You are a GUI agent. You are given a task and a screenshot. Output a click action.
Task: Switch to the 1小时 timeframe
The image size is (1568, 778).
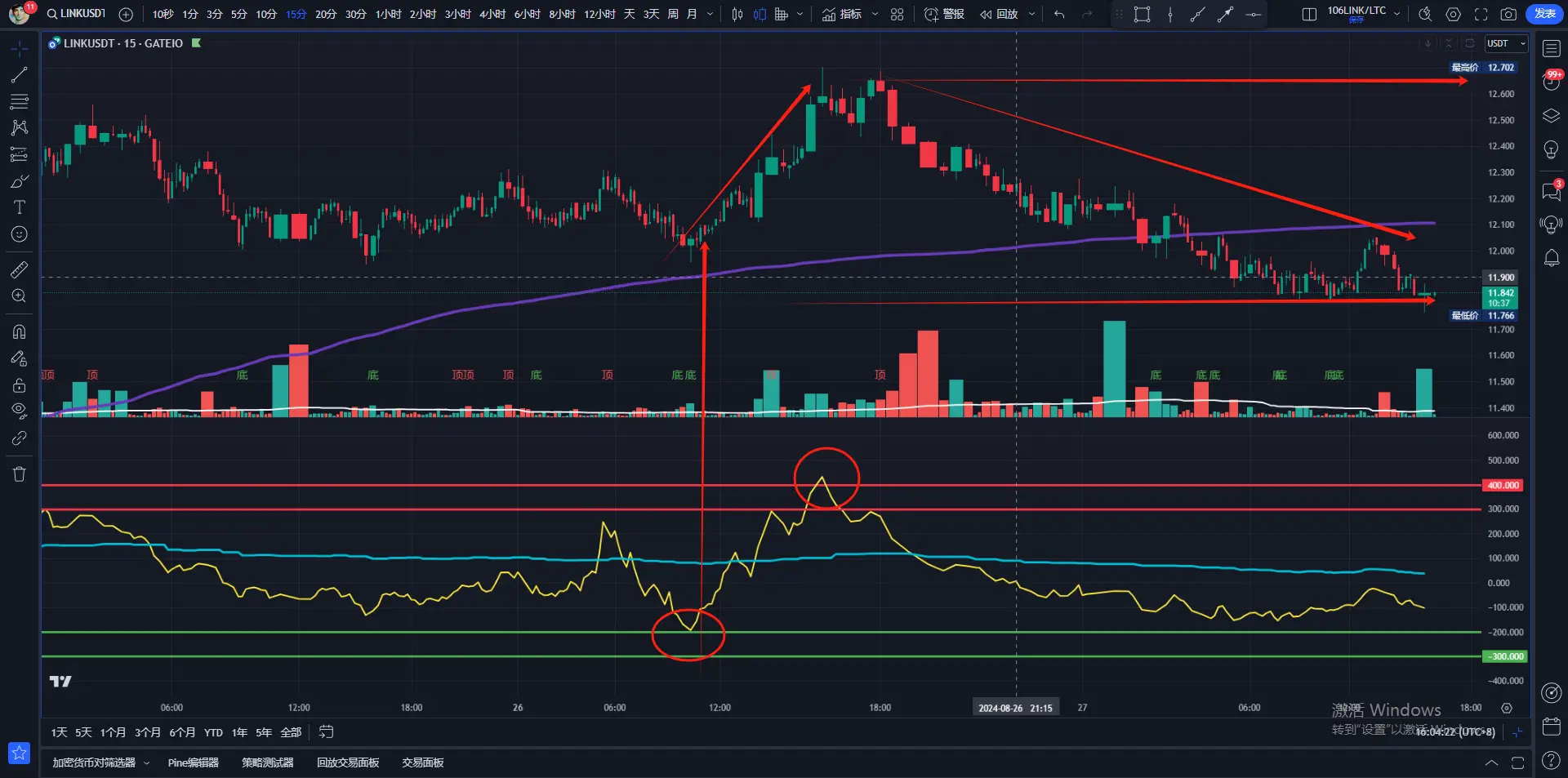tap(388, 14)
